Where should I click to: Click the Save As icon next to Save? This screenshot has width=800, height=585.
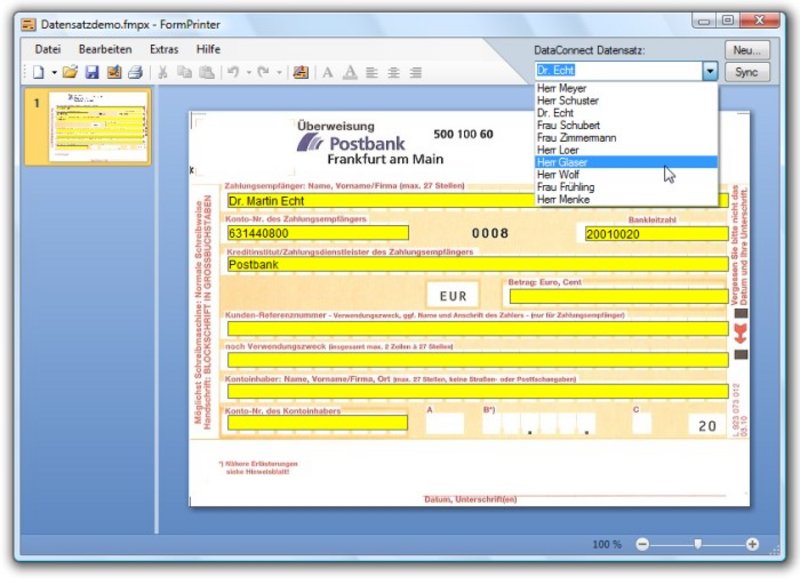114,72
